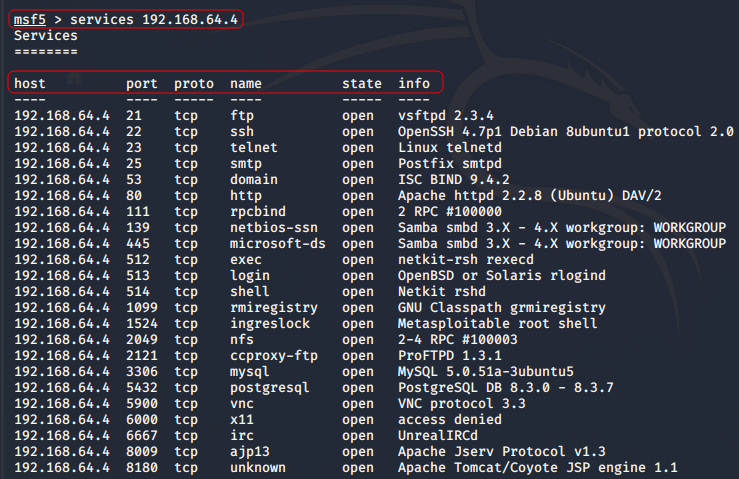Click the 'netbios-ssn' service name
The image size is (739, 479).
274,228
